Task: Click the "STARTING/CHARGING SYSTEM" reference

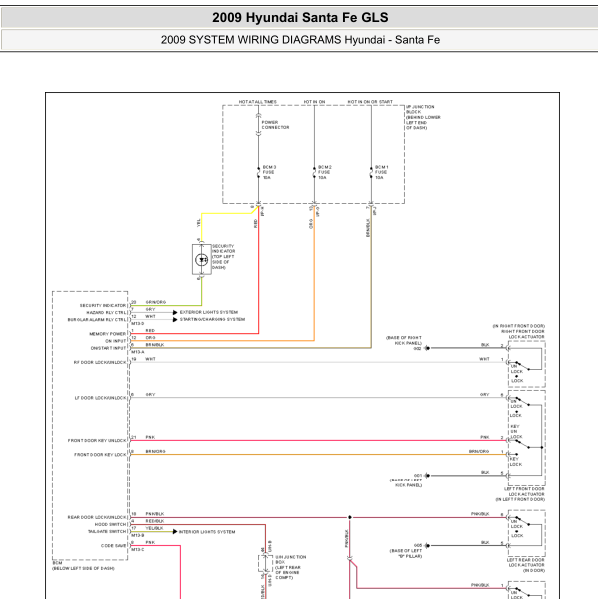Action: coord(212,319)
